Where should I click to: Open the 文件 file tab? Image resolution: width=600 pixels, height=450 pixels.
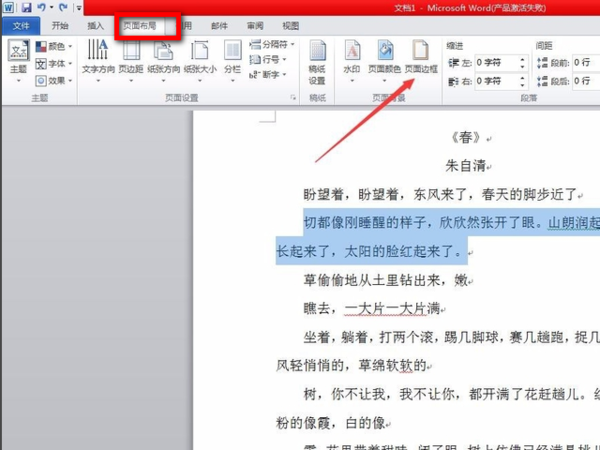[x=21, y=26]
